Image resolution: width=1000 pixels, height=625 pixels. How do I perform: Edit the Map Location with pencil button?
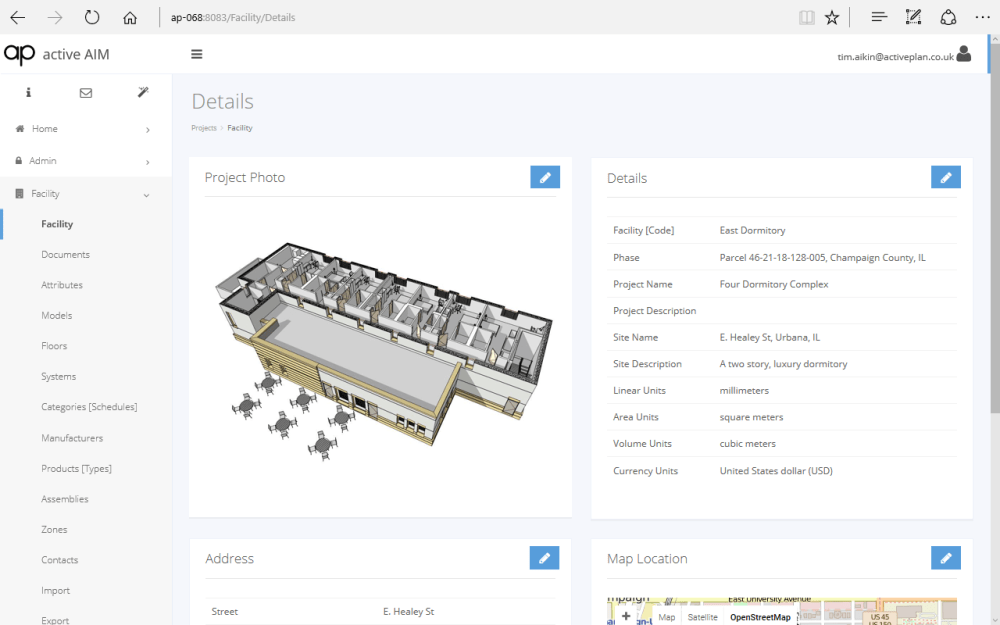[945, 558]
